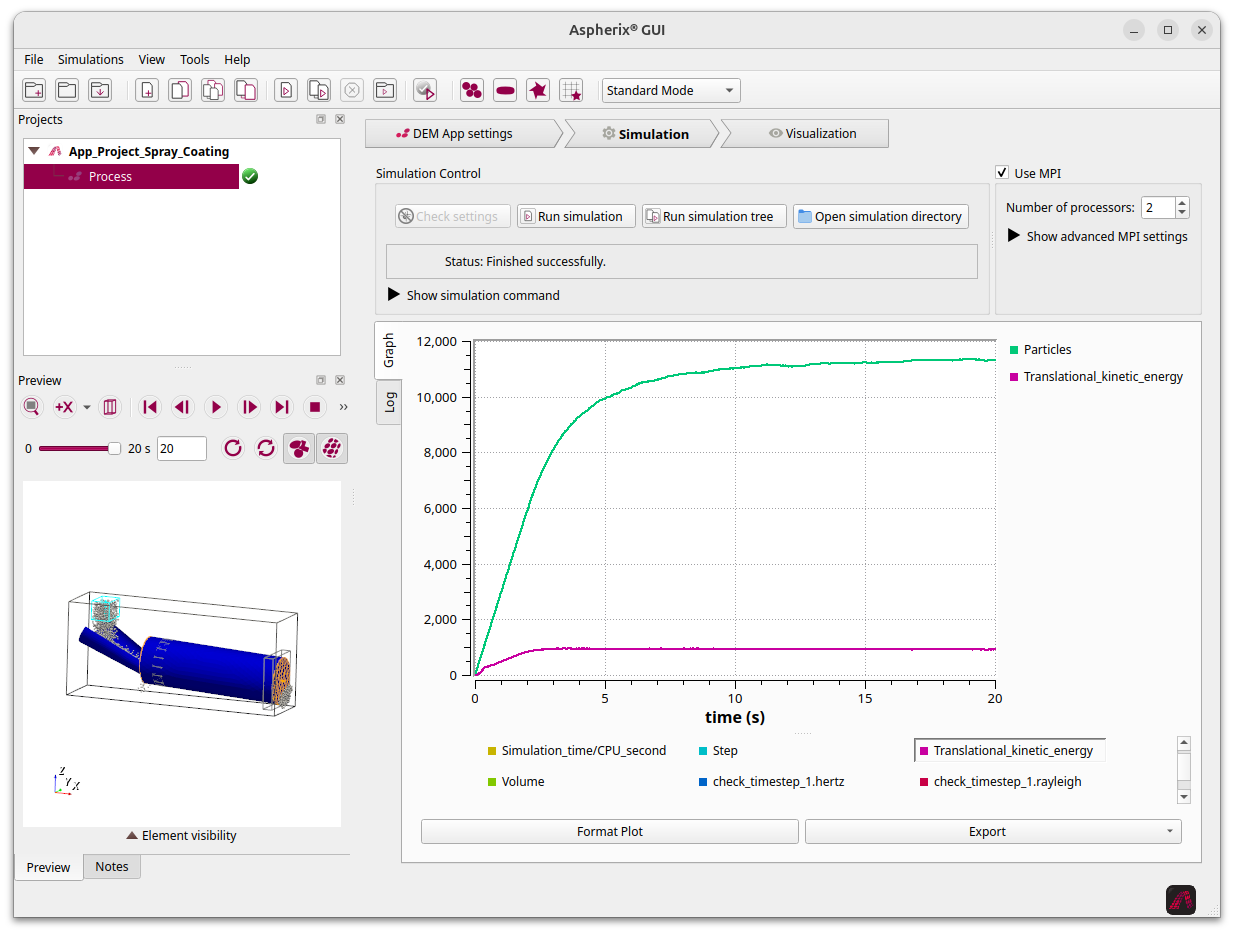Click the two-arrow refresh icon in Preview
Viewport: 1234px width, 934px height.
pos(266,448)
